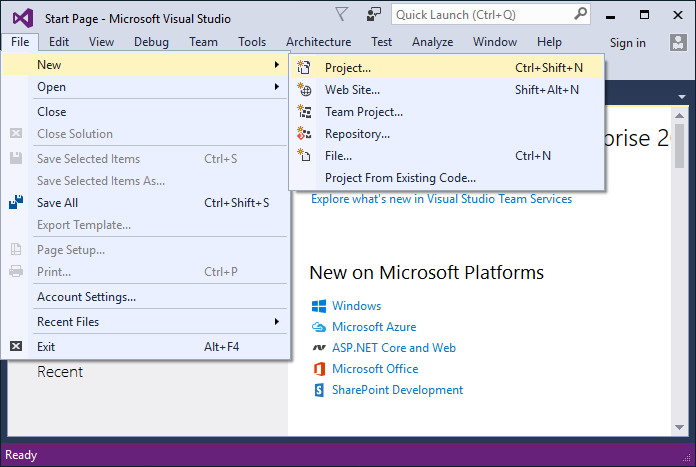Select Team Project... submenu entry

[x=447, y=112]
